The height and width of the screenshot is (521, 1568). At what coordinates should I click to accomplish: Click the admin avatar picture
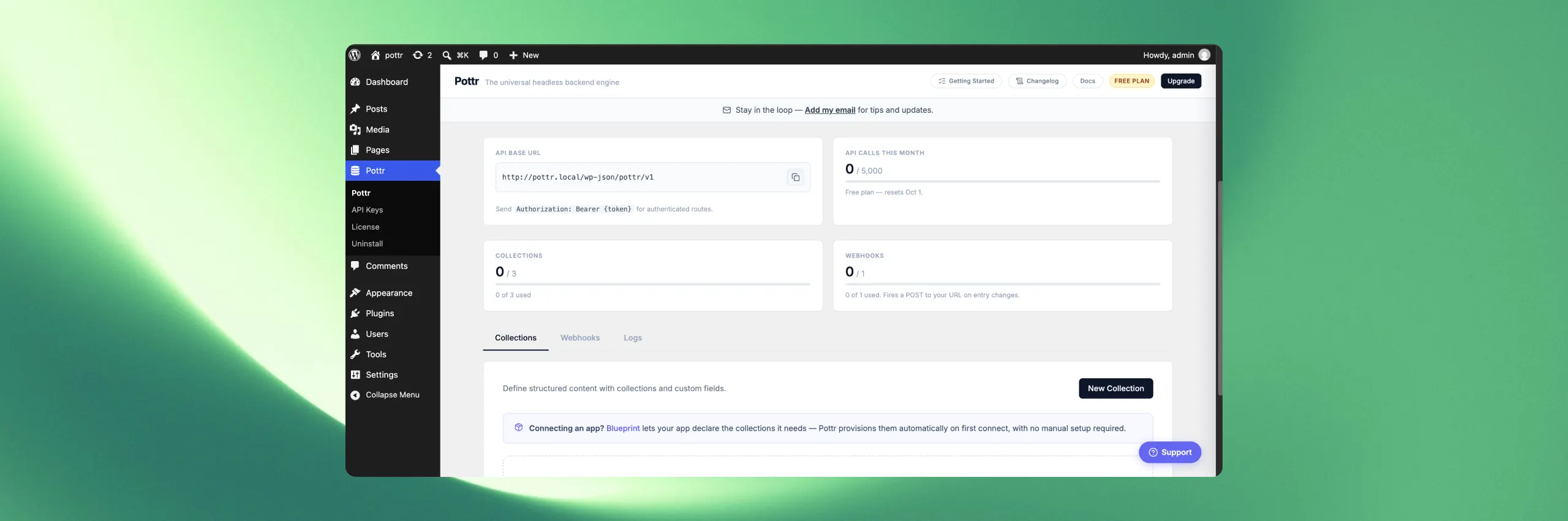(1204, 55)
